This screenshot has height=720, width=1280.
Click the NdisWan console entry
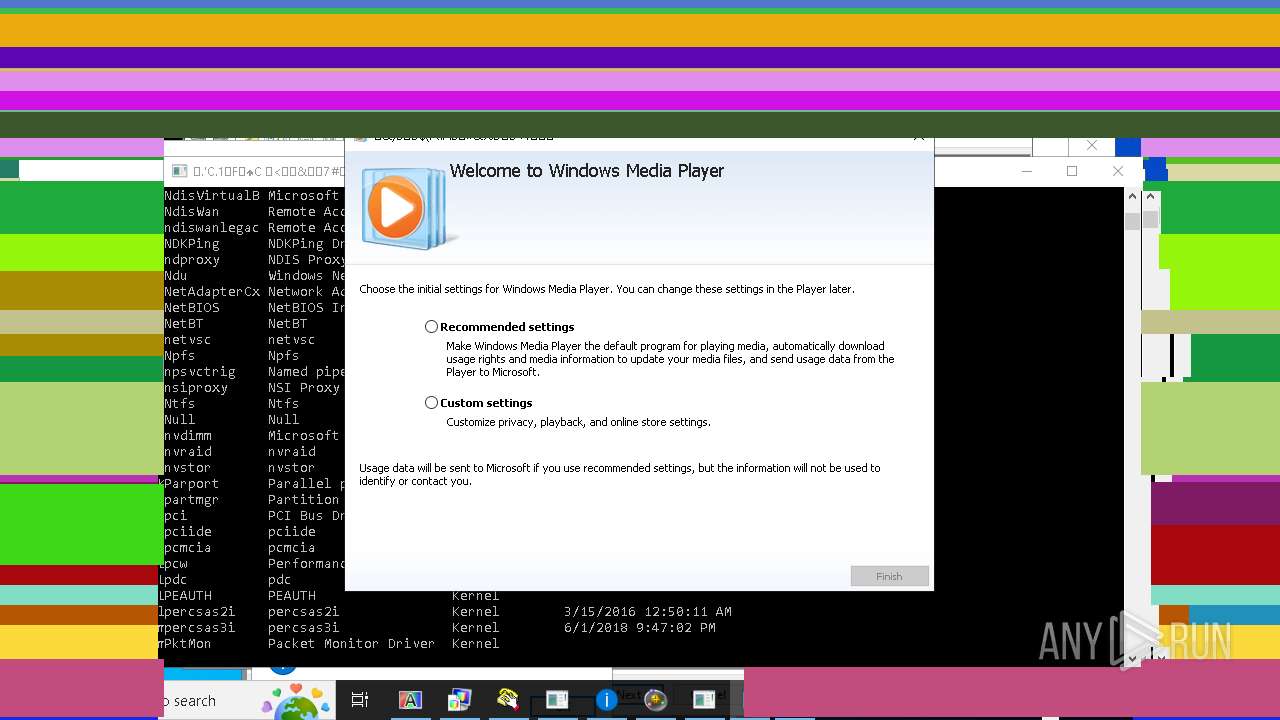[192, 212]
